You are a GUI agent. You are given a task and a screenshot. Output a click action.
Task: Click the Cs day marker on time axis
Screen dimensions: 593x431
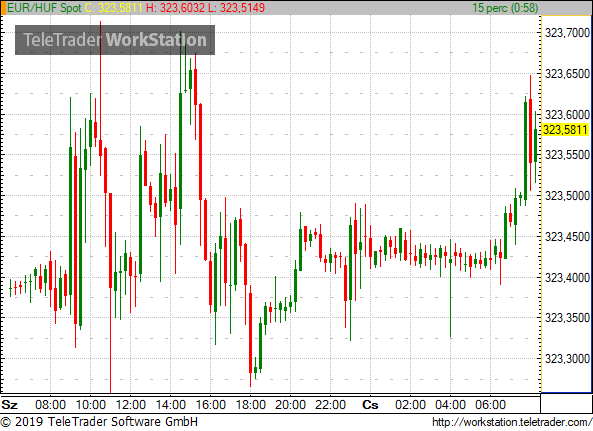[x=370, y=405]
